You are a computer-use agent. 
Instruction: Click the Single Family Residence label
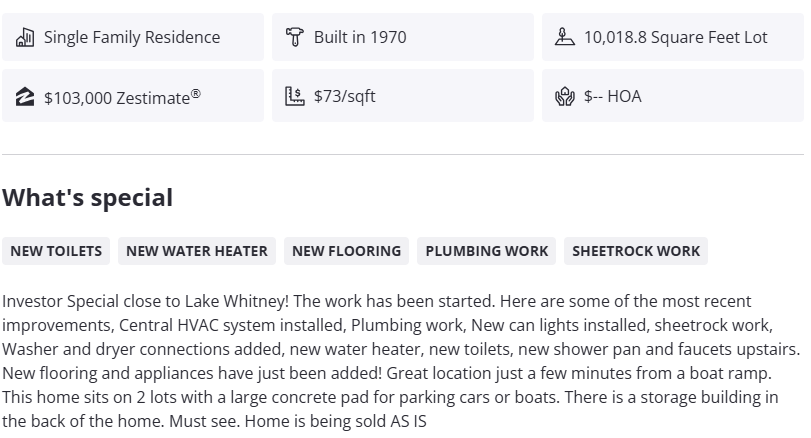(132, 38)
